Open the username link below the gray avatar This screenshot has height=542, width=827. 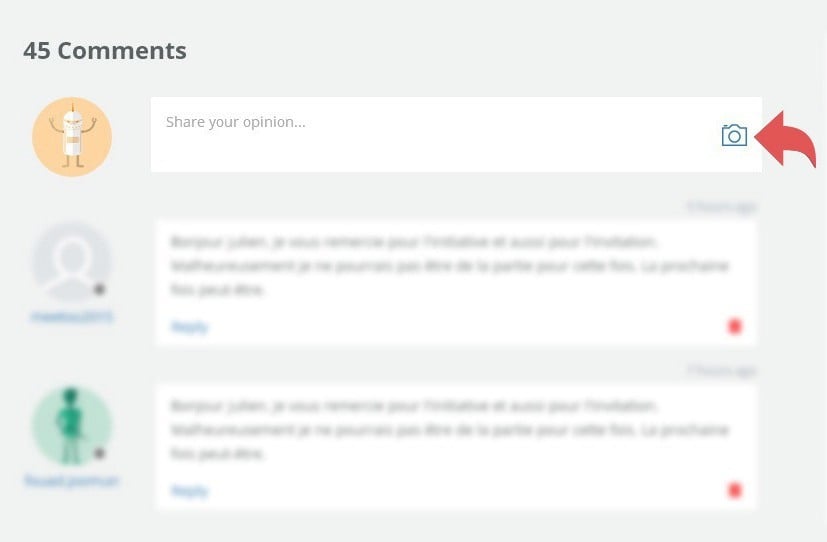click(71, 317)
